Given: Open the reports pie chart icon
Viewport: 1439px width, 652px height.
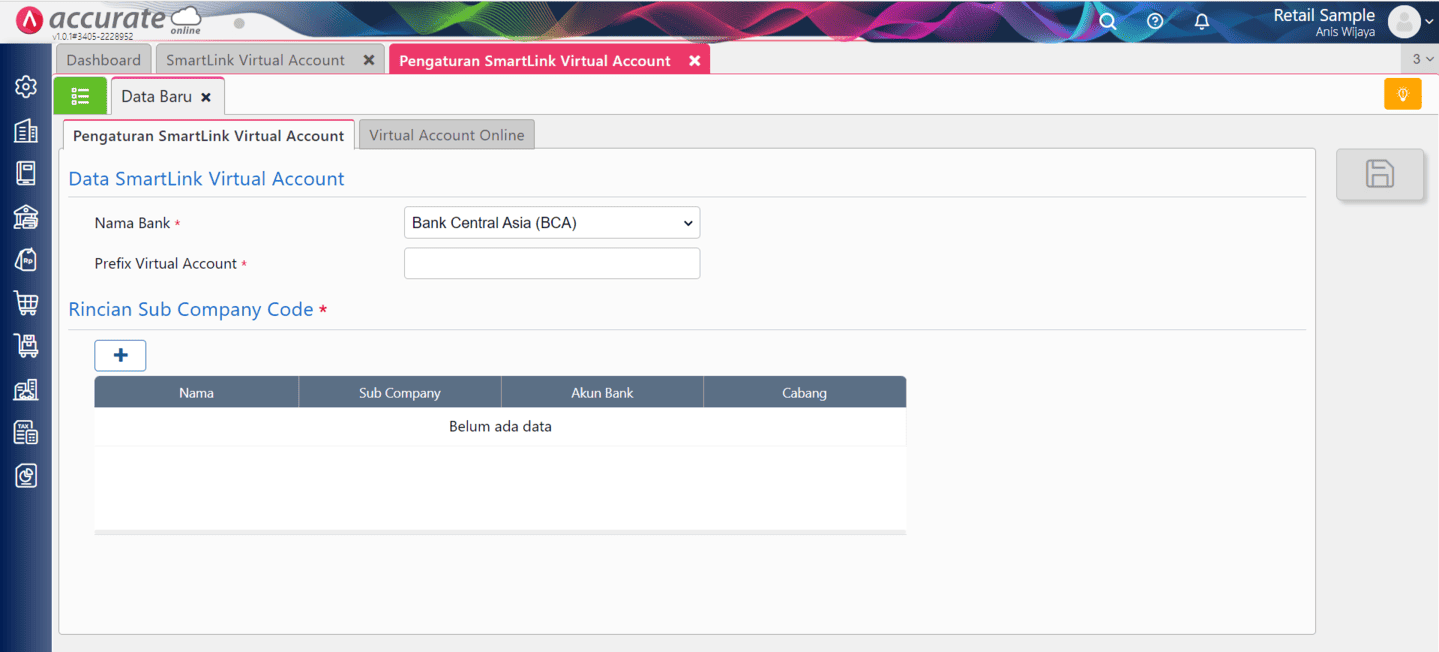Looking at the screenshot, I should (x=26, y=476).
